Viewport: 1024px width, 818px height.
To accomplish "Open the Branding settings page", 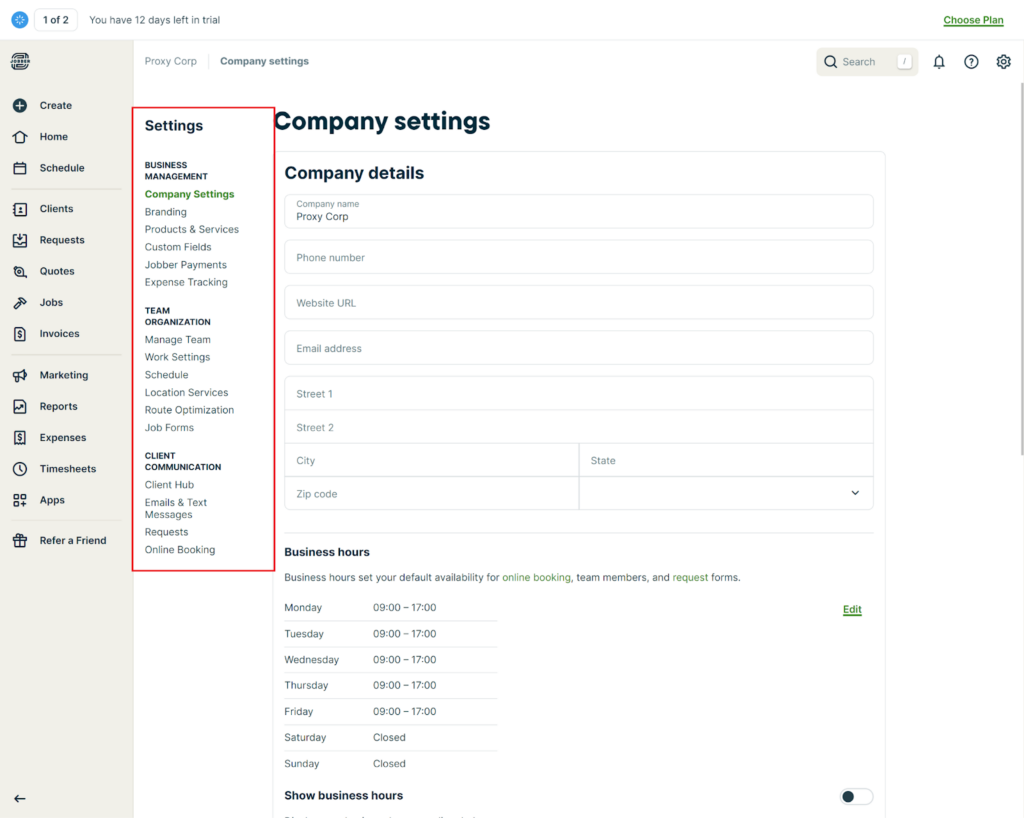I will click(x=166, y=212).
